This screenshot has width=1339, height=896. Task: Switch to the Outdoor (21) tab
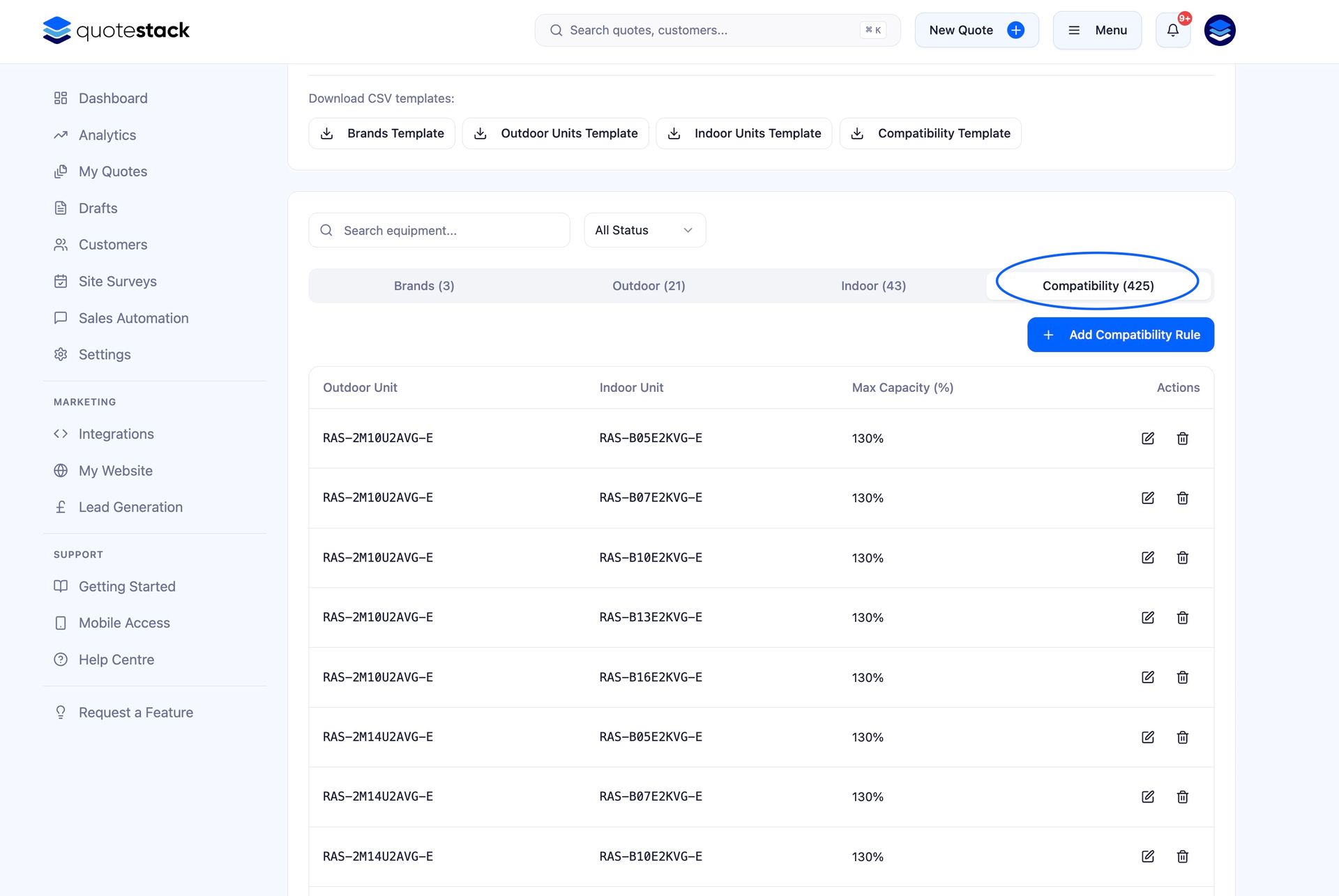[648, 286]
